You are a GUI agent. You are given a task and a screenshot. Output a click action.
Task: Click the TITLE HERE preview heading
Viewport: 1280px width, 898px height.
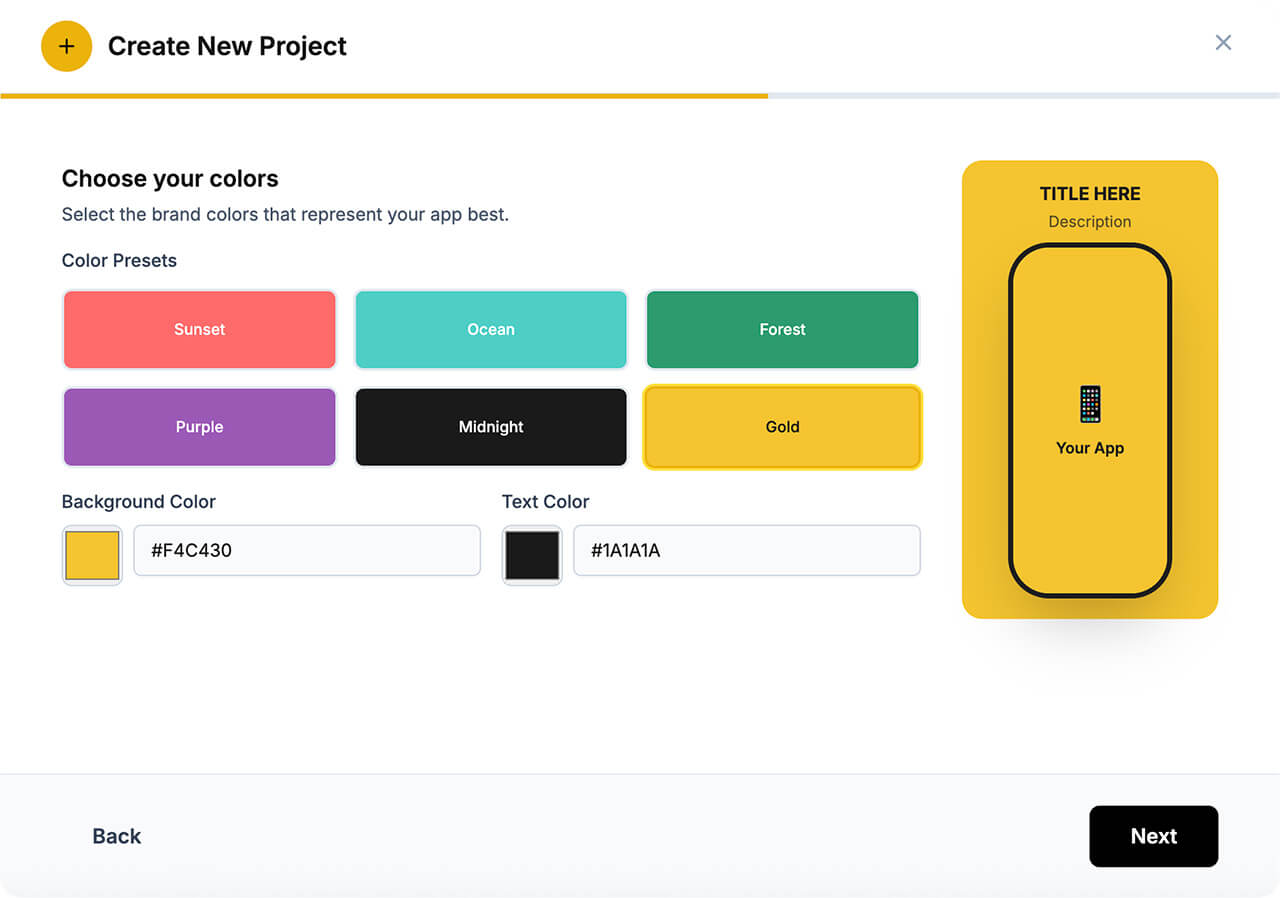tap(1089, 194)
